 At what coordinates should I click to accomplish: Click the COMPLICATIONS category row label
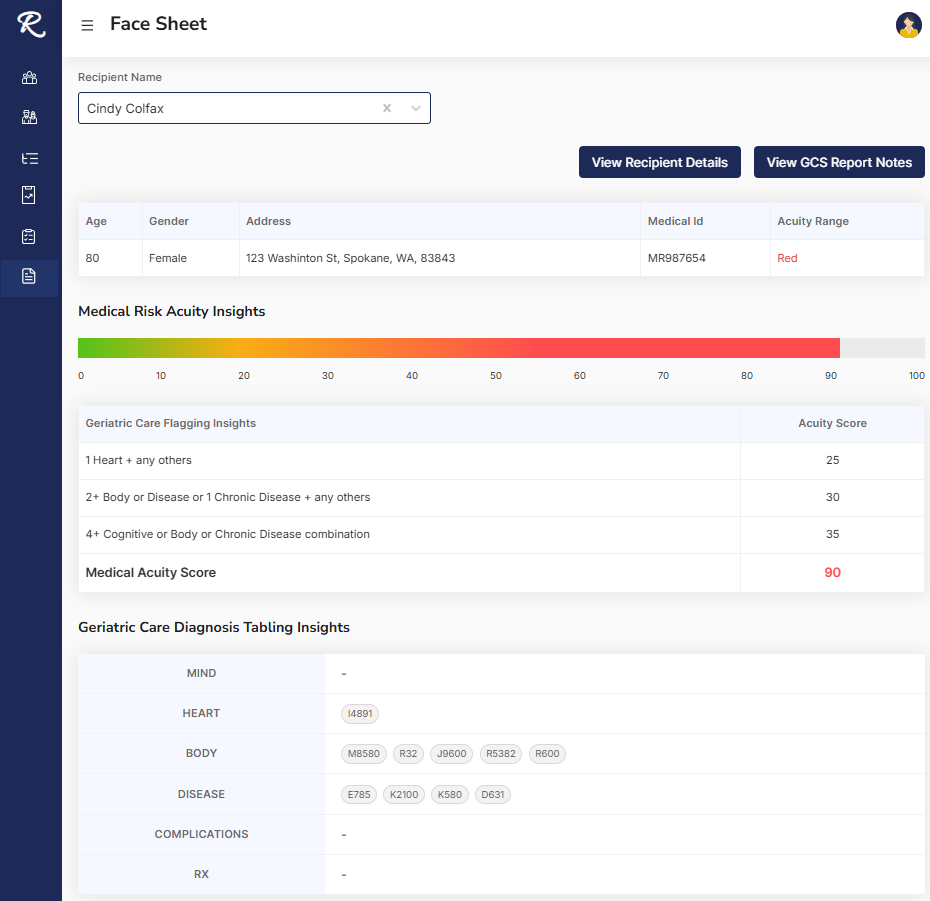pos(201,834)
